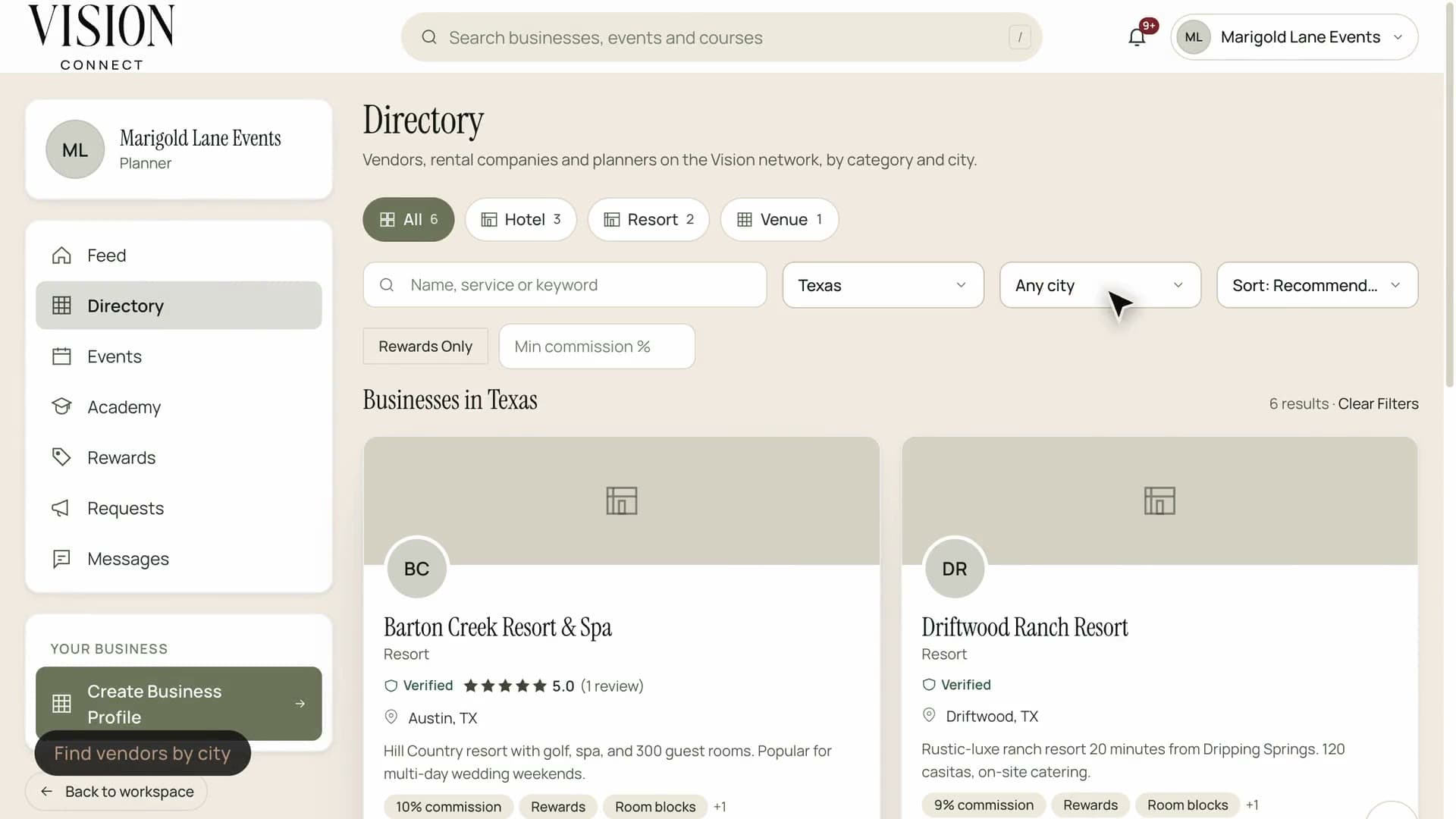Viewport: 1456px width, 819px height.
Task: Open Rewards in the sidebar
Action: pos(179,457)
